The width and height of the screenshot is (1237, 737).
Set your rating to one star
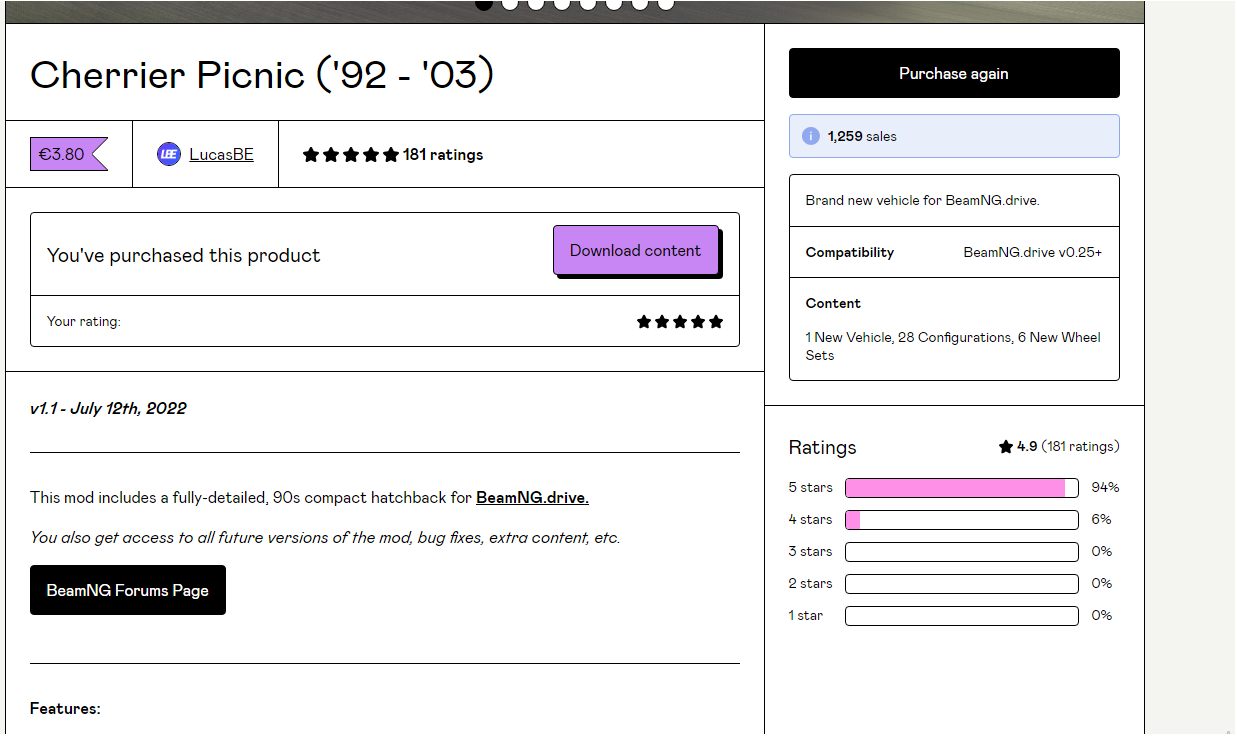(645, 322)
